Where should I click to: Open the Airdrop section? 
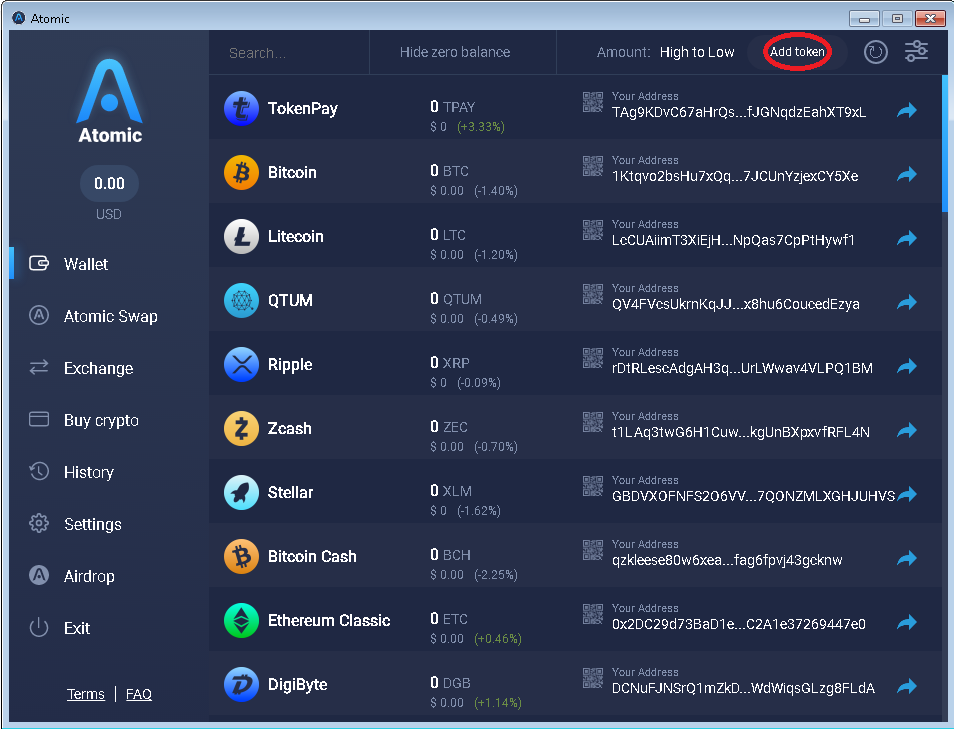click(x=89, y=576)
